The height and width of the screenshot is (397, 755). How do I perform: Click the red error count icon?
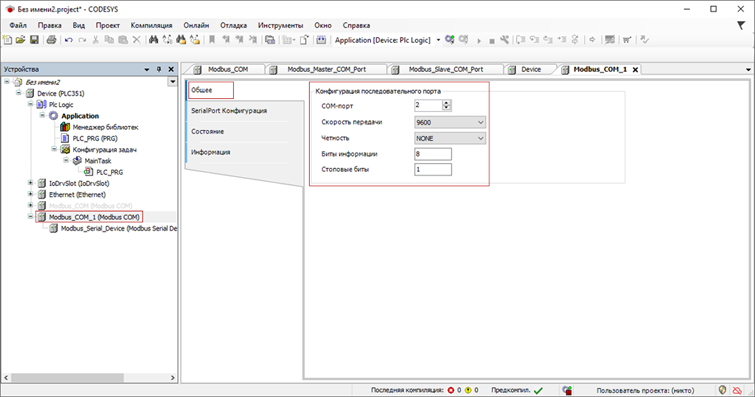click(x=451, y=390)
